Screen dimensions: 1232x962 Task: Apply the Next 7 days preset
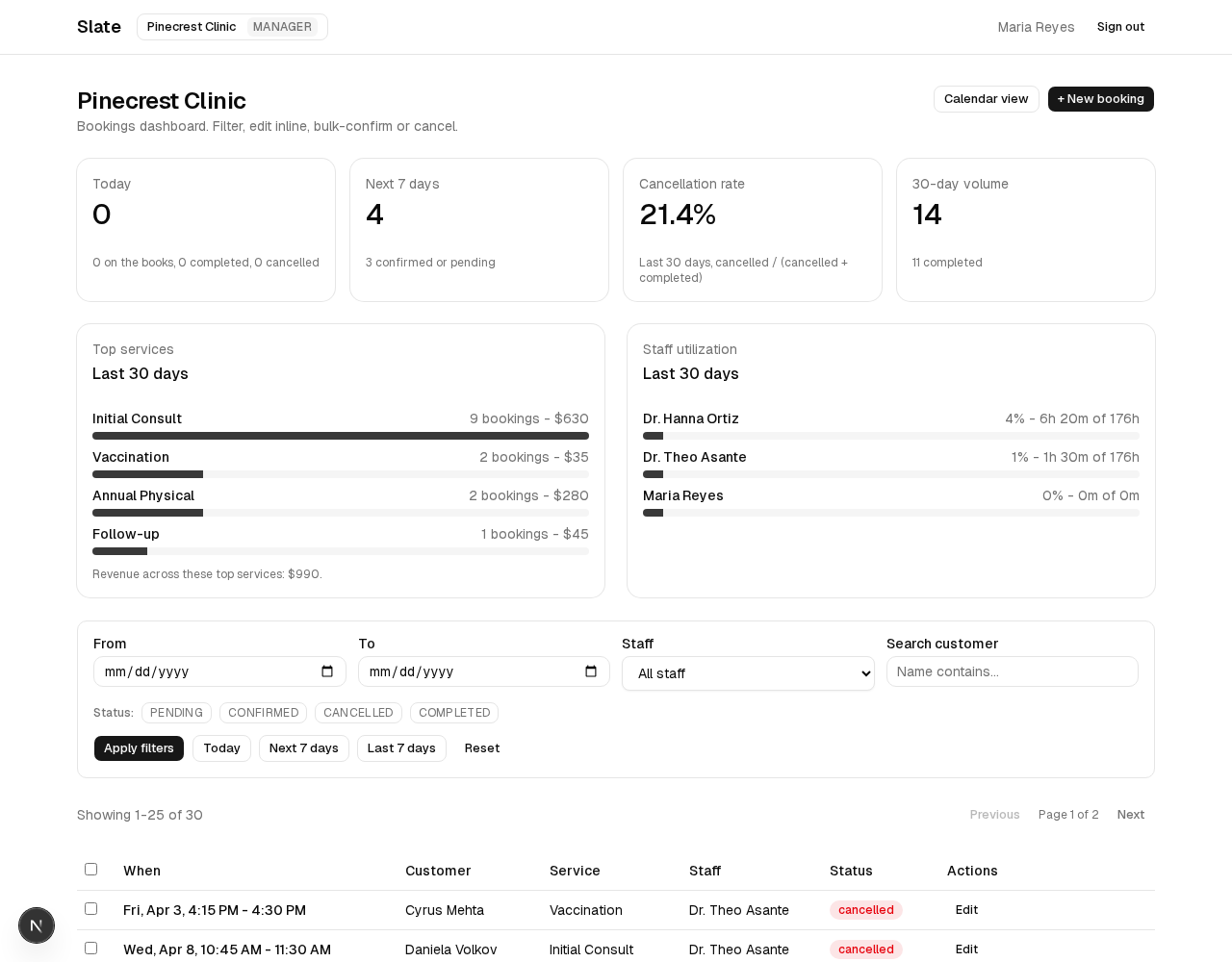point(303,748)
